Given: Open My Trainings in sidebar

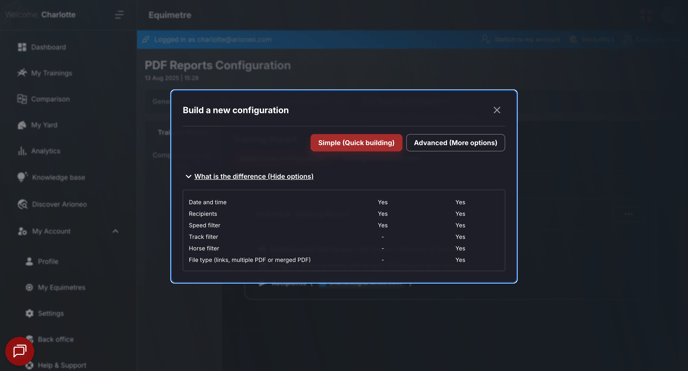Looking at the screenshot, I should tap(51, 73).
